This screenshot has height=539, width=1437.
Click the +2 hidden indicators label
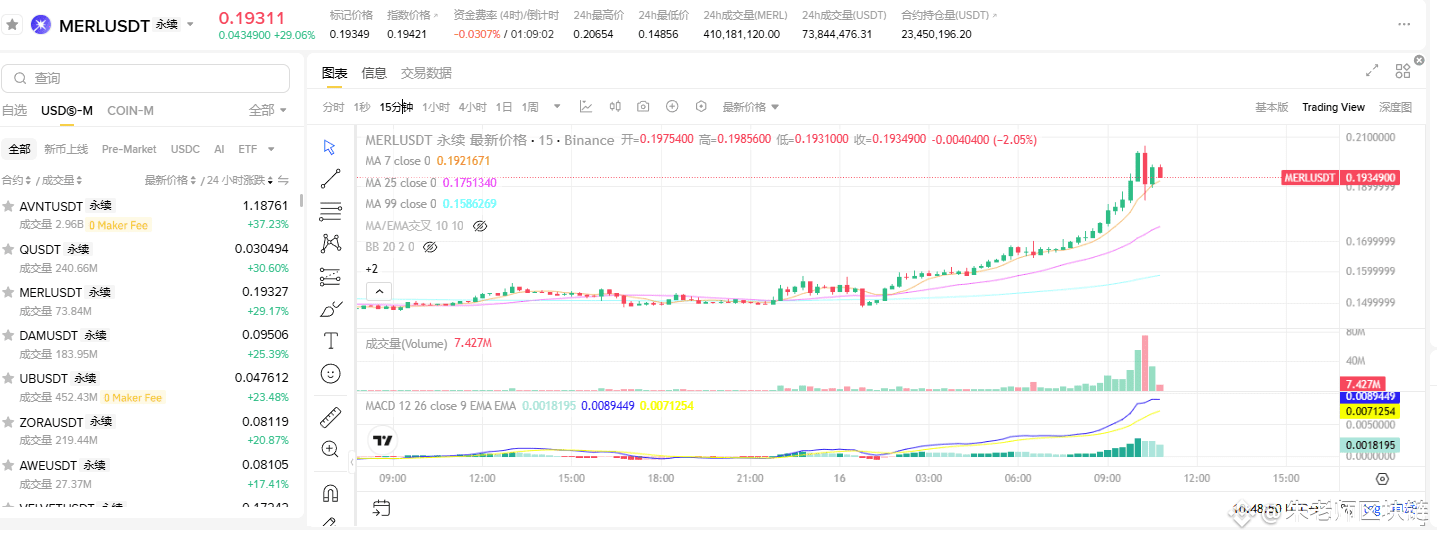point(372,269)
